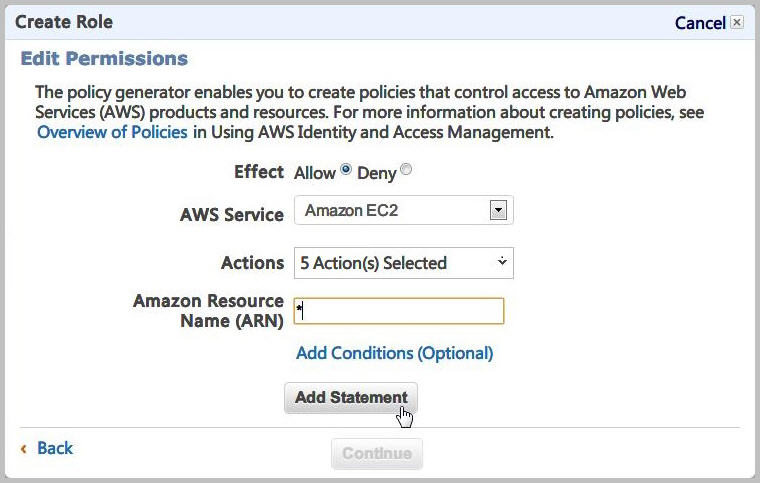760x483 pixels.
Task: Click Add Conditions (Optional) link
Action: click(x=394, y=353)
